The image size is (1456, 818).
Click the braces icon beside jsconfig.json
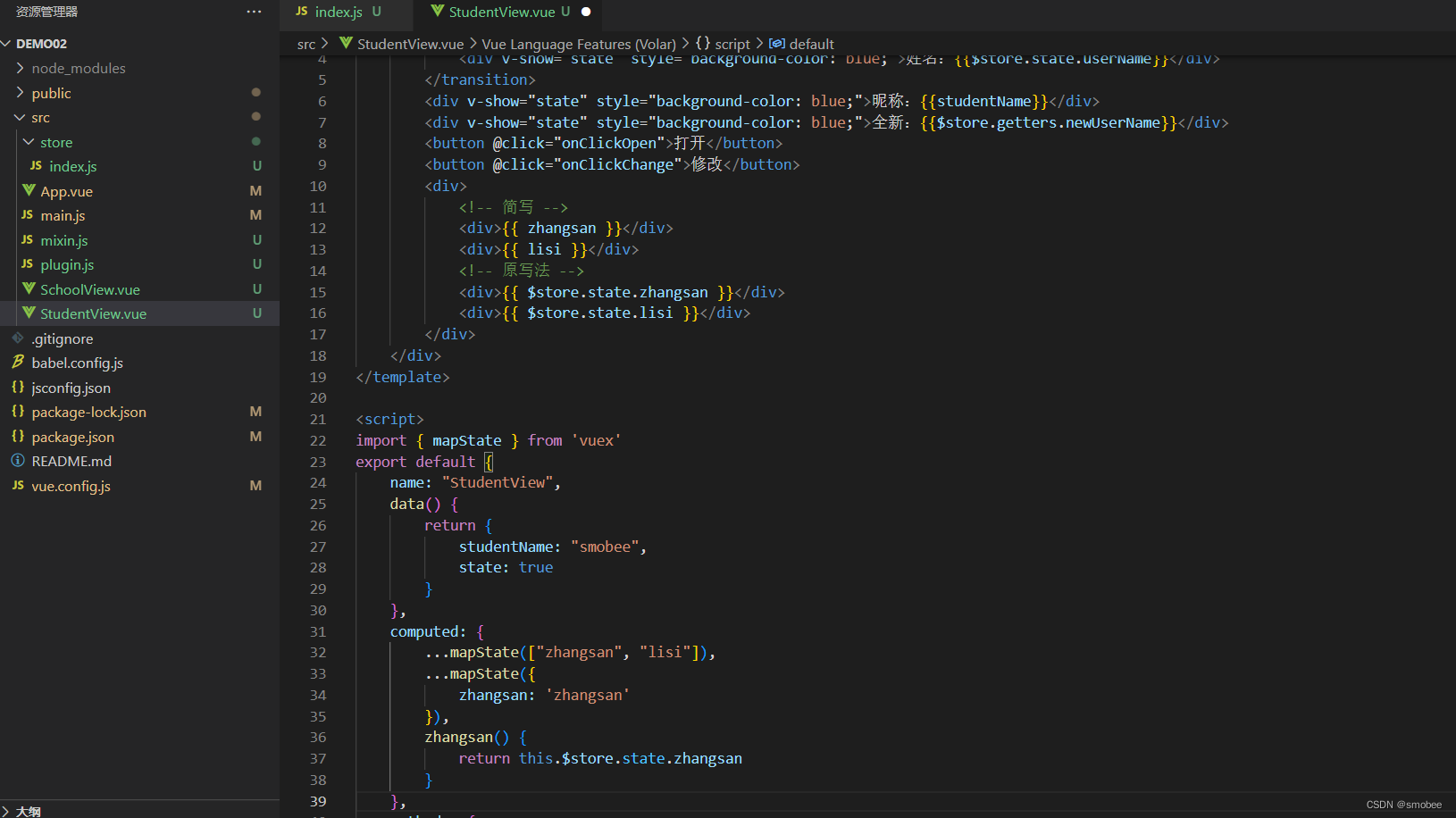[18, 387]
